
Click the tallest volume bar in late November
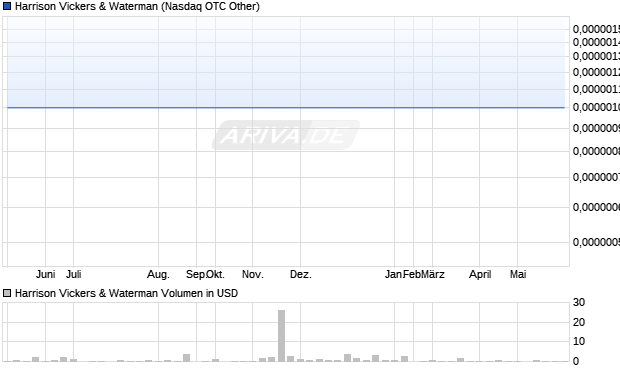[282, 335]
